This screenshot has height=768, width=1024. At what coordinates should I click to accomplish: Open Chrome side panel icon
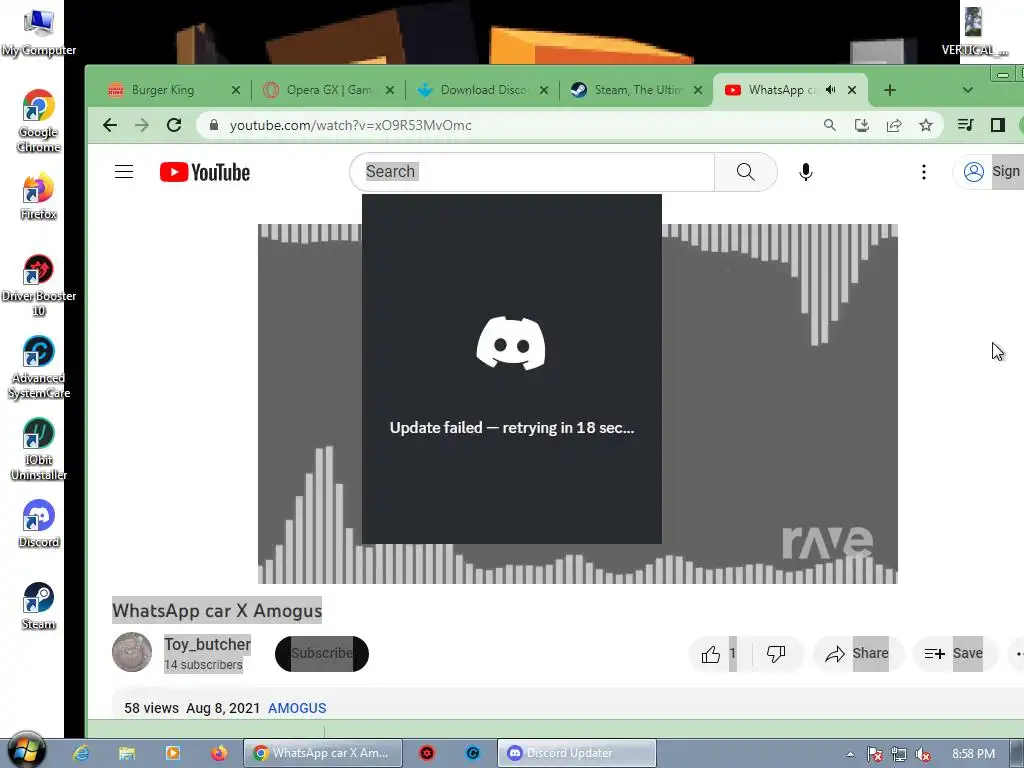pyautogui.click(x=997, y=125)
